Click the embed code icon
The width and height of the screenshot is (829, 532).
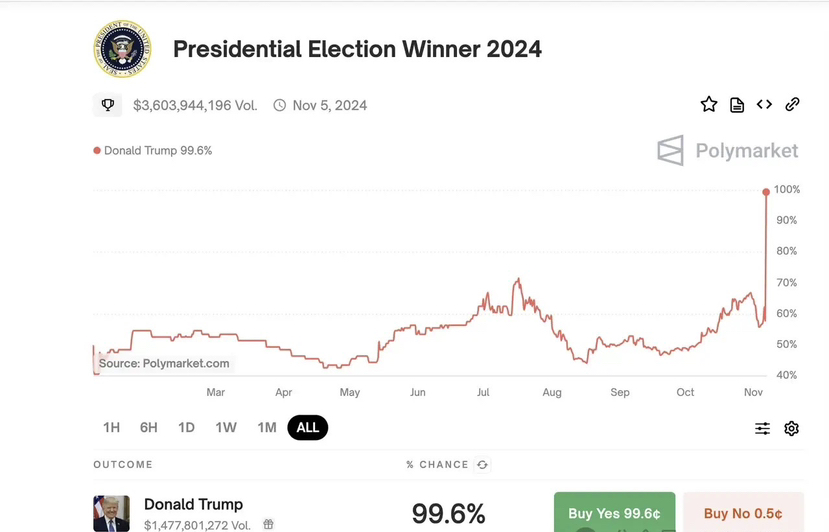point(764,104)
